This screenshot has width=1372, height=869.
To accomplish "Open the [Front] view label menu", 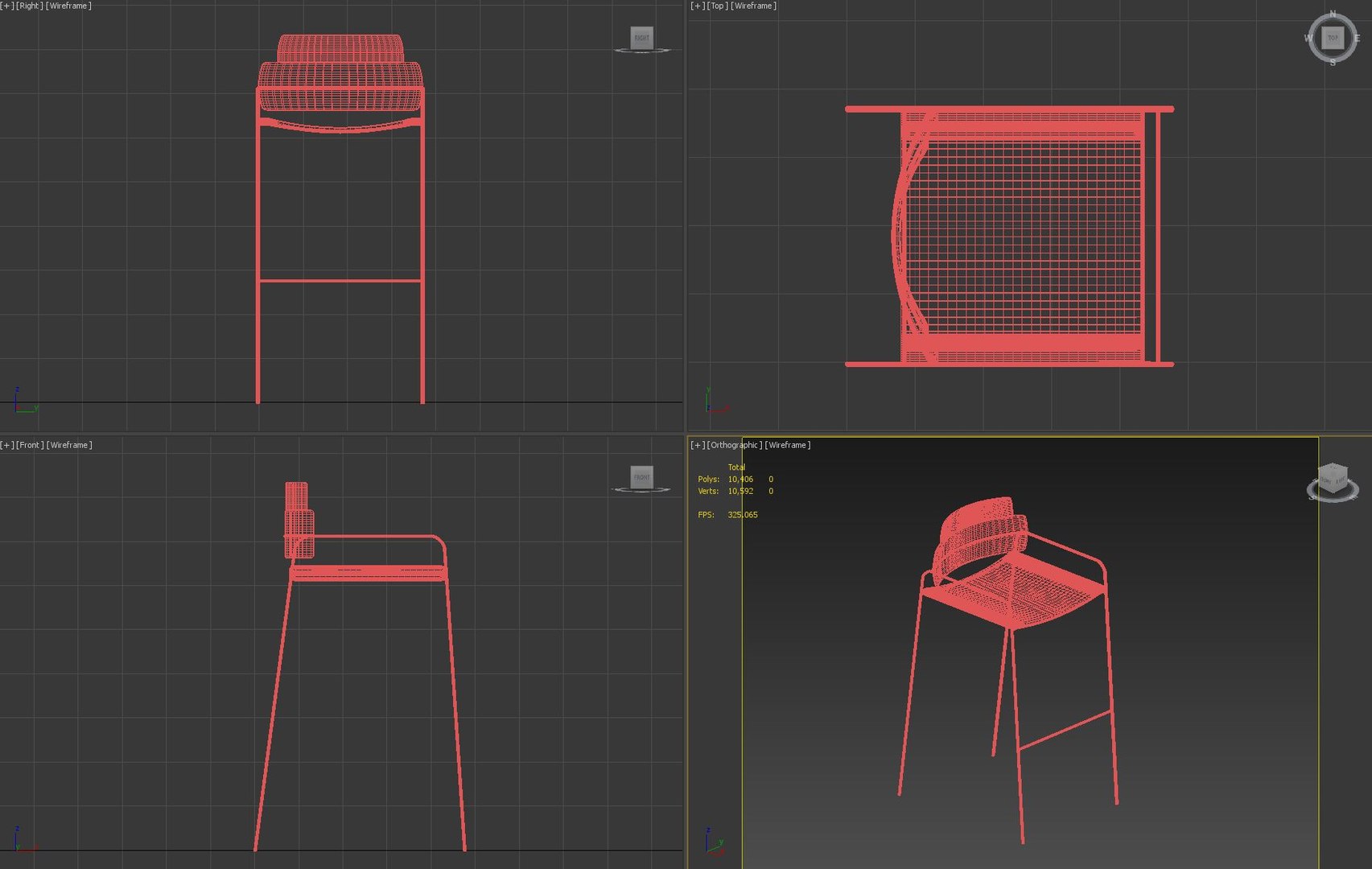I will point(30,445).
